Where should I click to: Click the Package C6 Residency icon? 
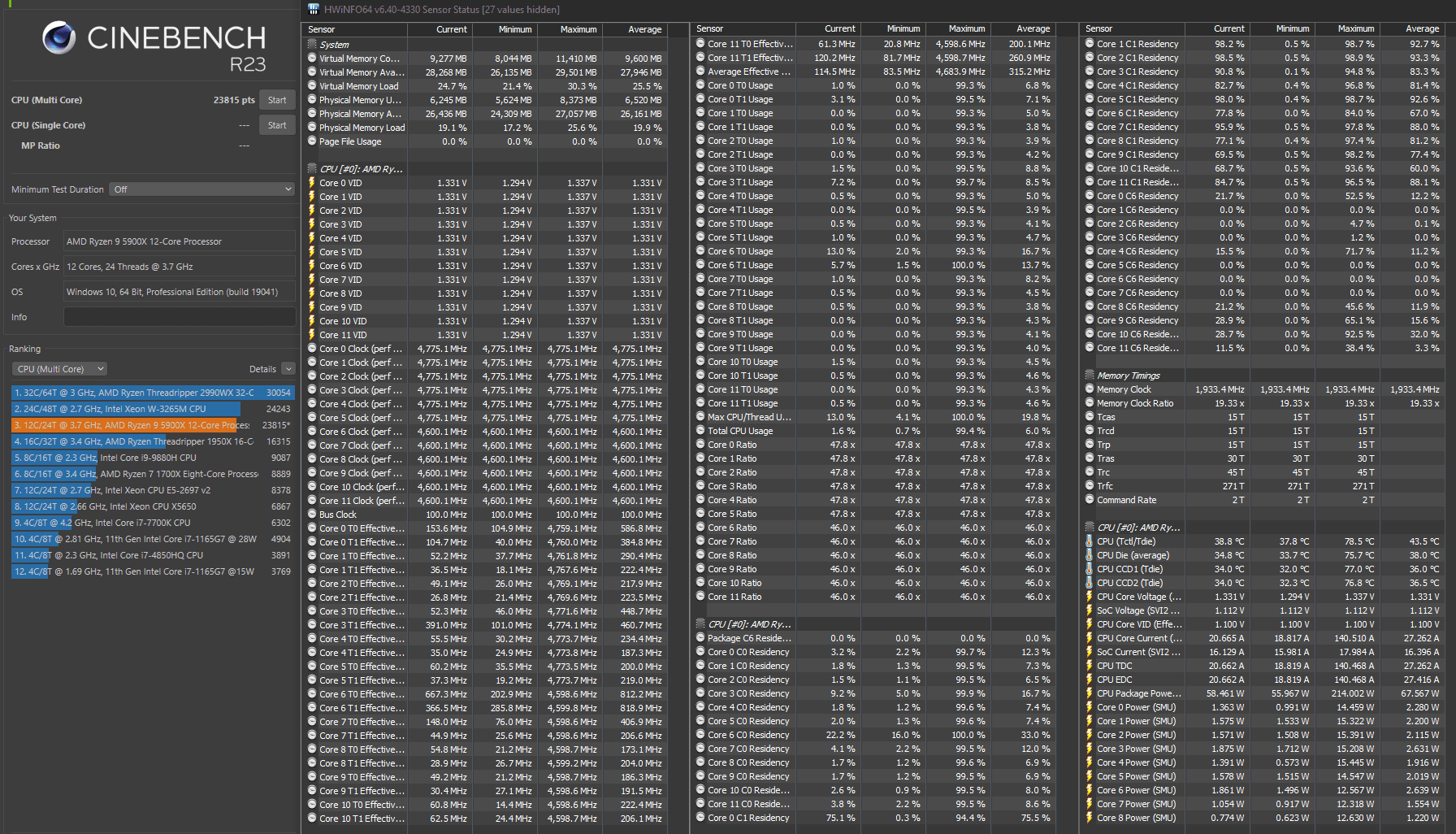click(x=700, y=638)
